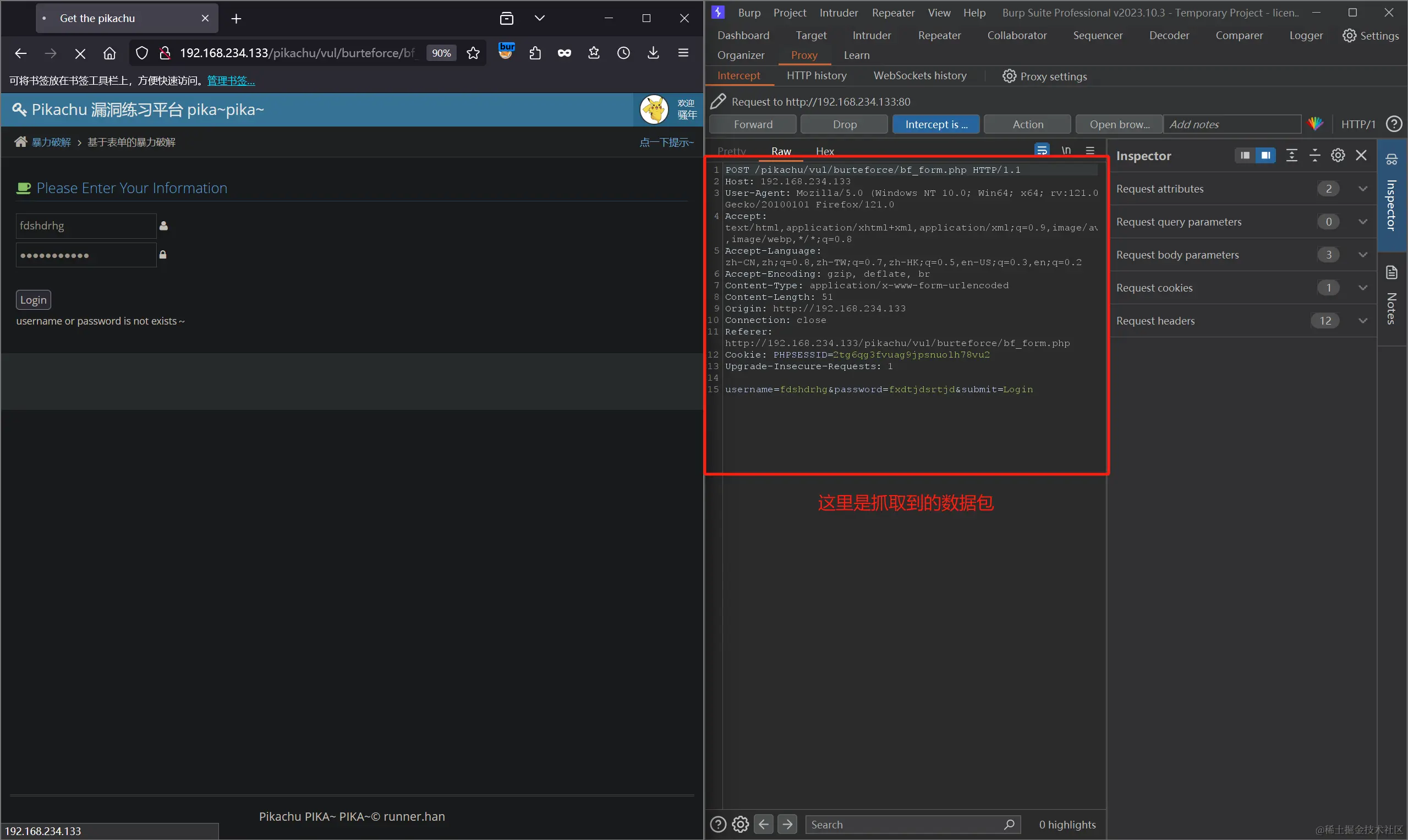Open Firefox extensions puzzle icon
Screen dimensions: 1408x840
(x=535, y=53)
